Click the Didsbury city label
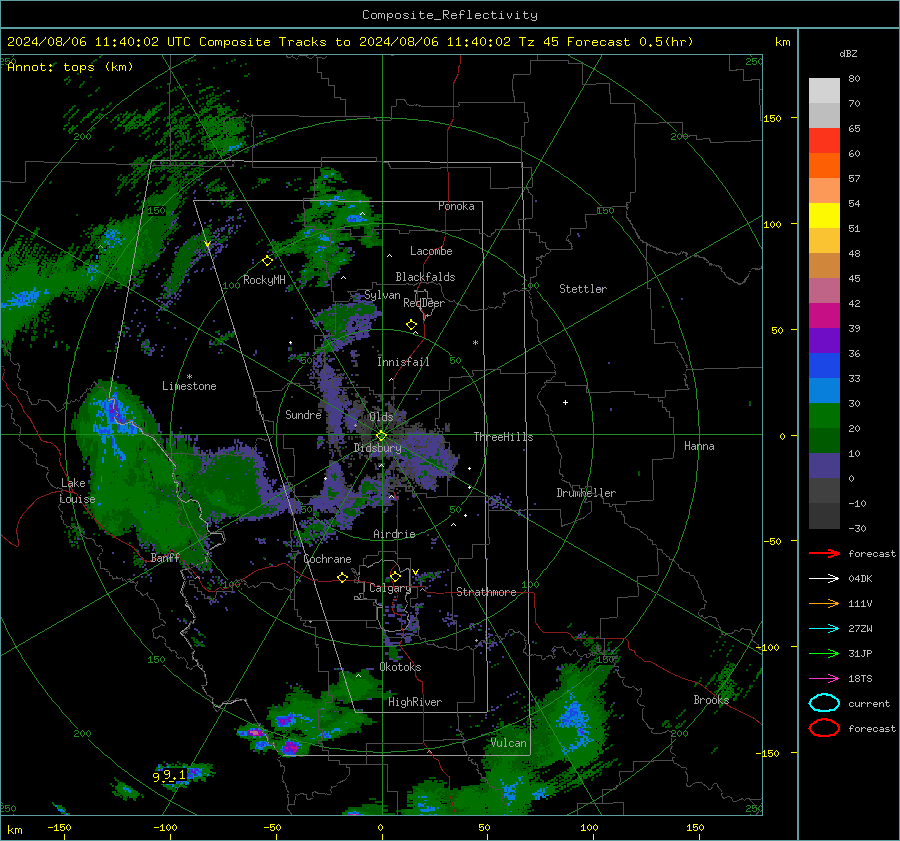 click(377, 448)
